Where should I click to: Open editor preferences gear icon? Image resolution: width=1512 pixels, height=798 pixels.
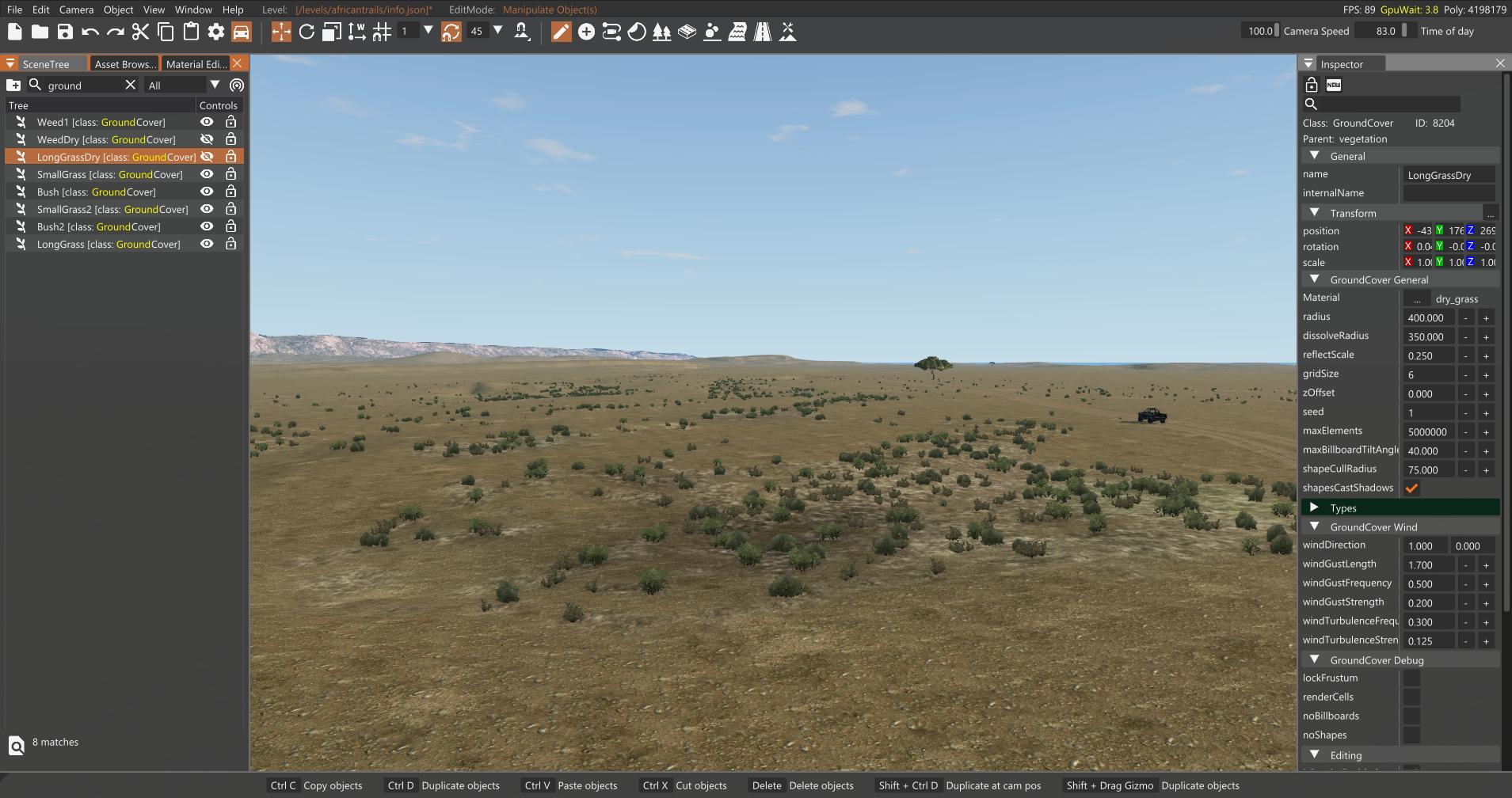point(216,32)
